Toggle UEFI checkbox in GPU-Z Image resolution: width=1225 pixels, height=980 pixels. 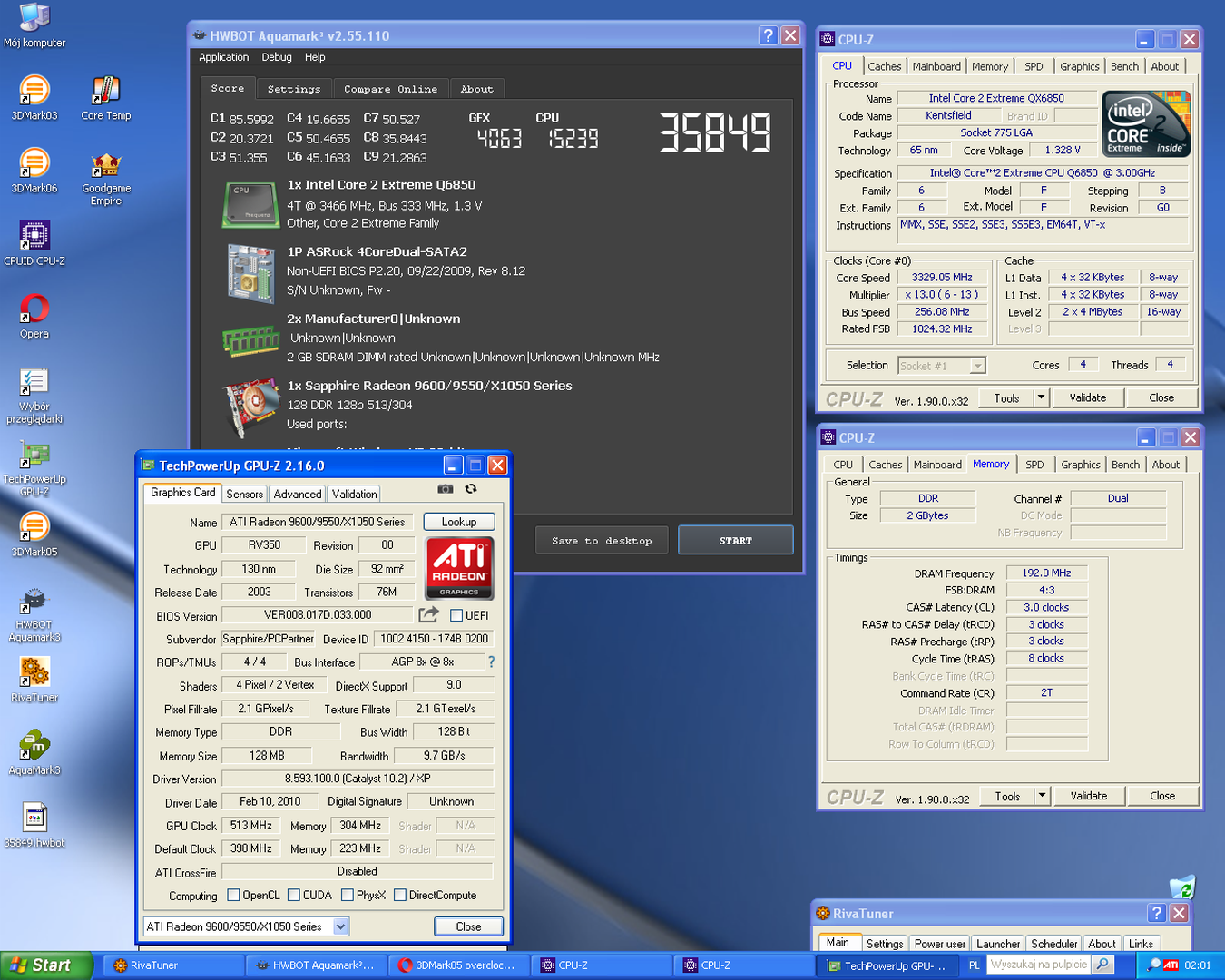pos(456,615)
